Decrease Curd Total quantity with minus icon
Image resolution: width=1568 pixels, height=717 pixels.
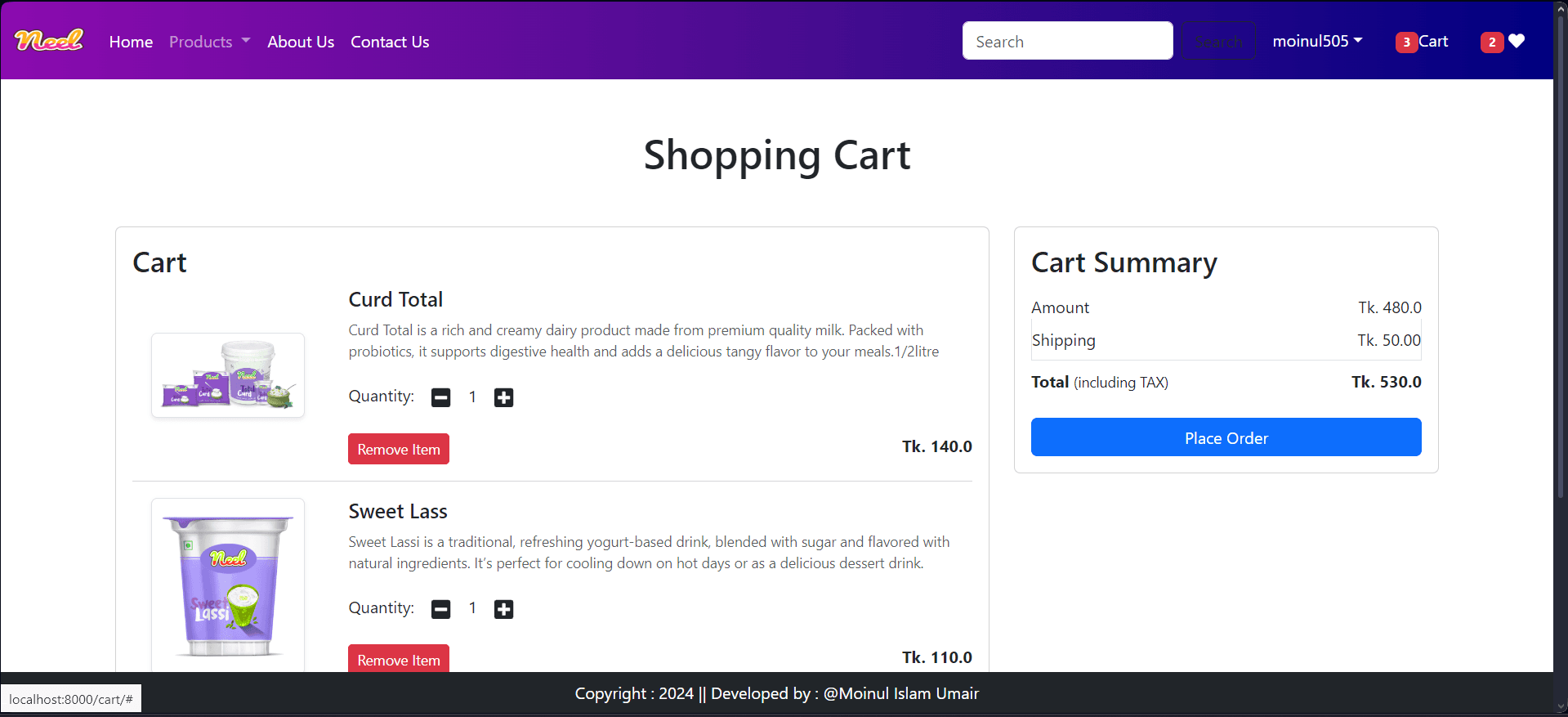[x=440, y=398]
